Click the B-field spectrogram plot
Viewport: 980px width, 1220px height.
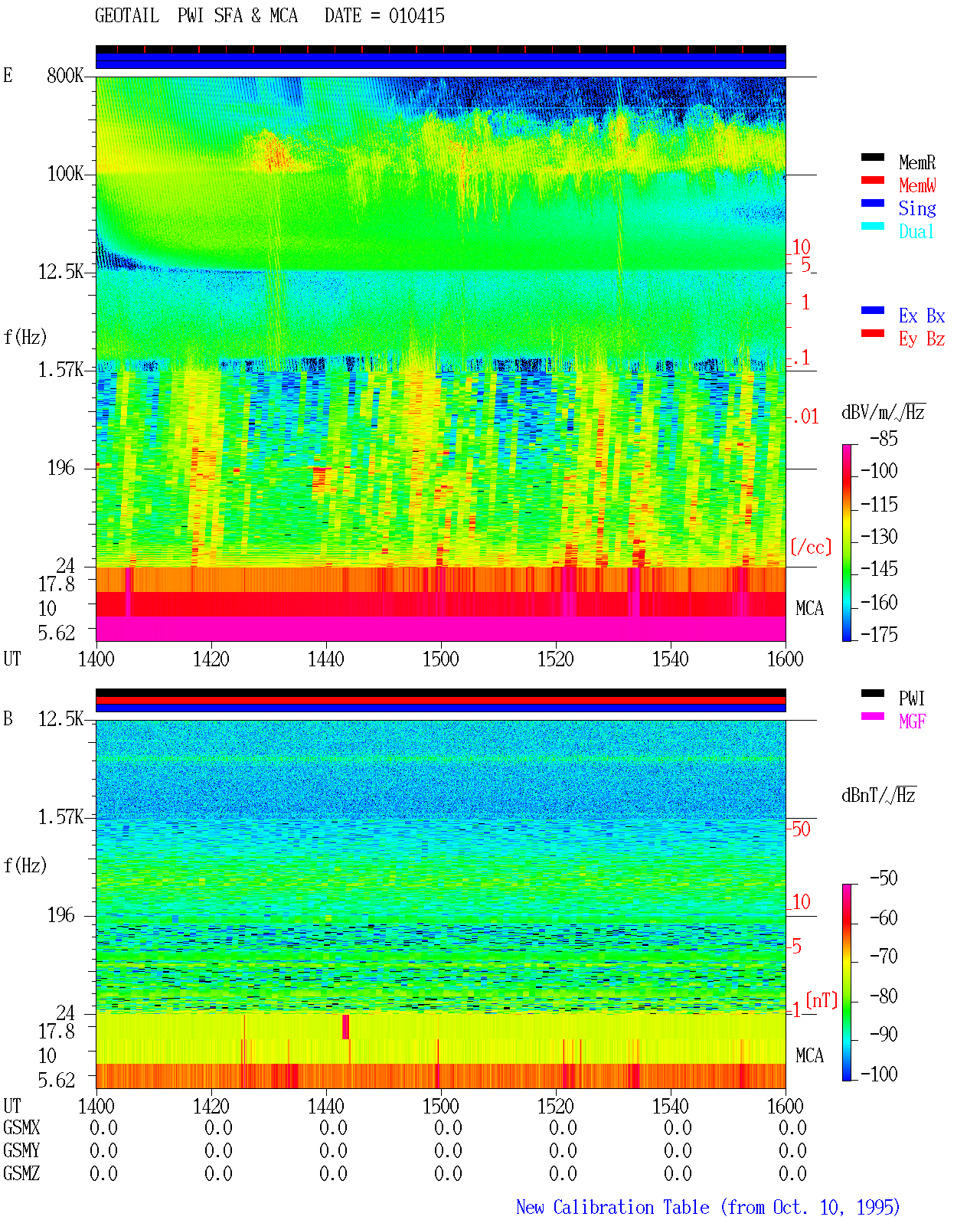coord(441,904)
